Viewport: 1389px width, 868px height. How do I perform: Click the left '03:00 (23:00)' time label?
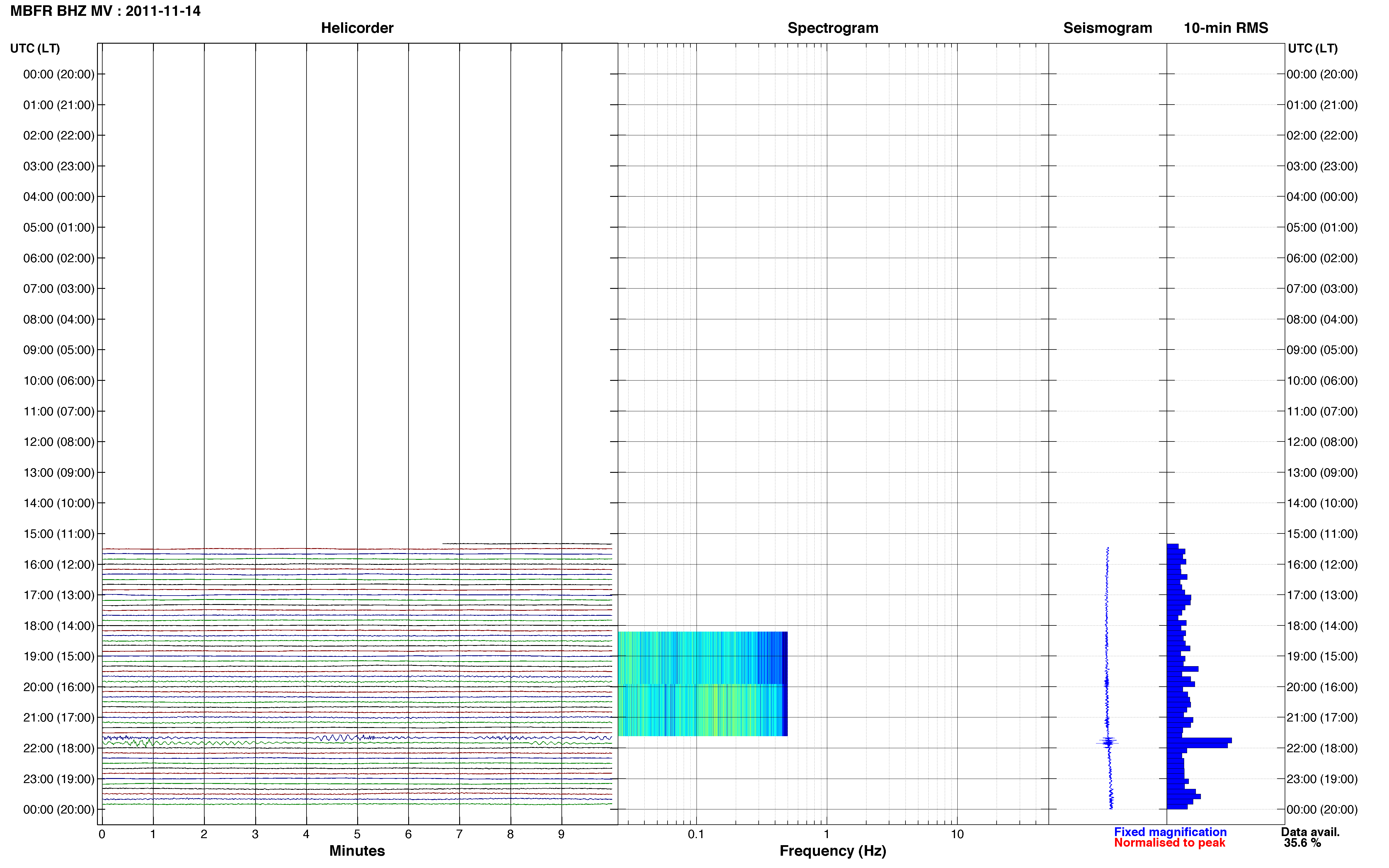point(59,166)
